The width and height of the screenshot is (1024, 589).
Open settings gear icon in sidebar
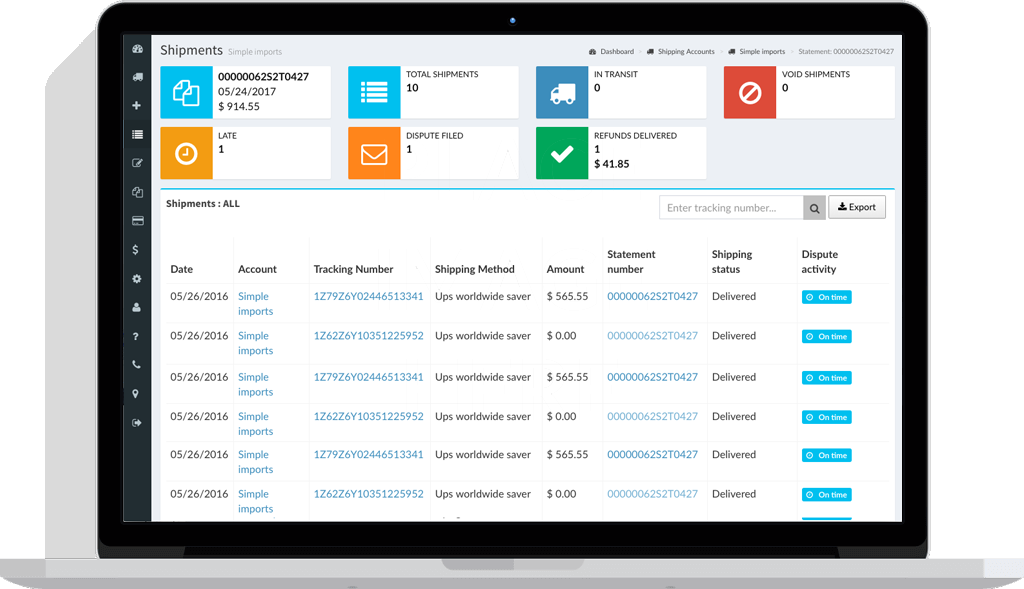point(136,279)
